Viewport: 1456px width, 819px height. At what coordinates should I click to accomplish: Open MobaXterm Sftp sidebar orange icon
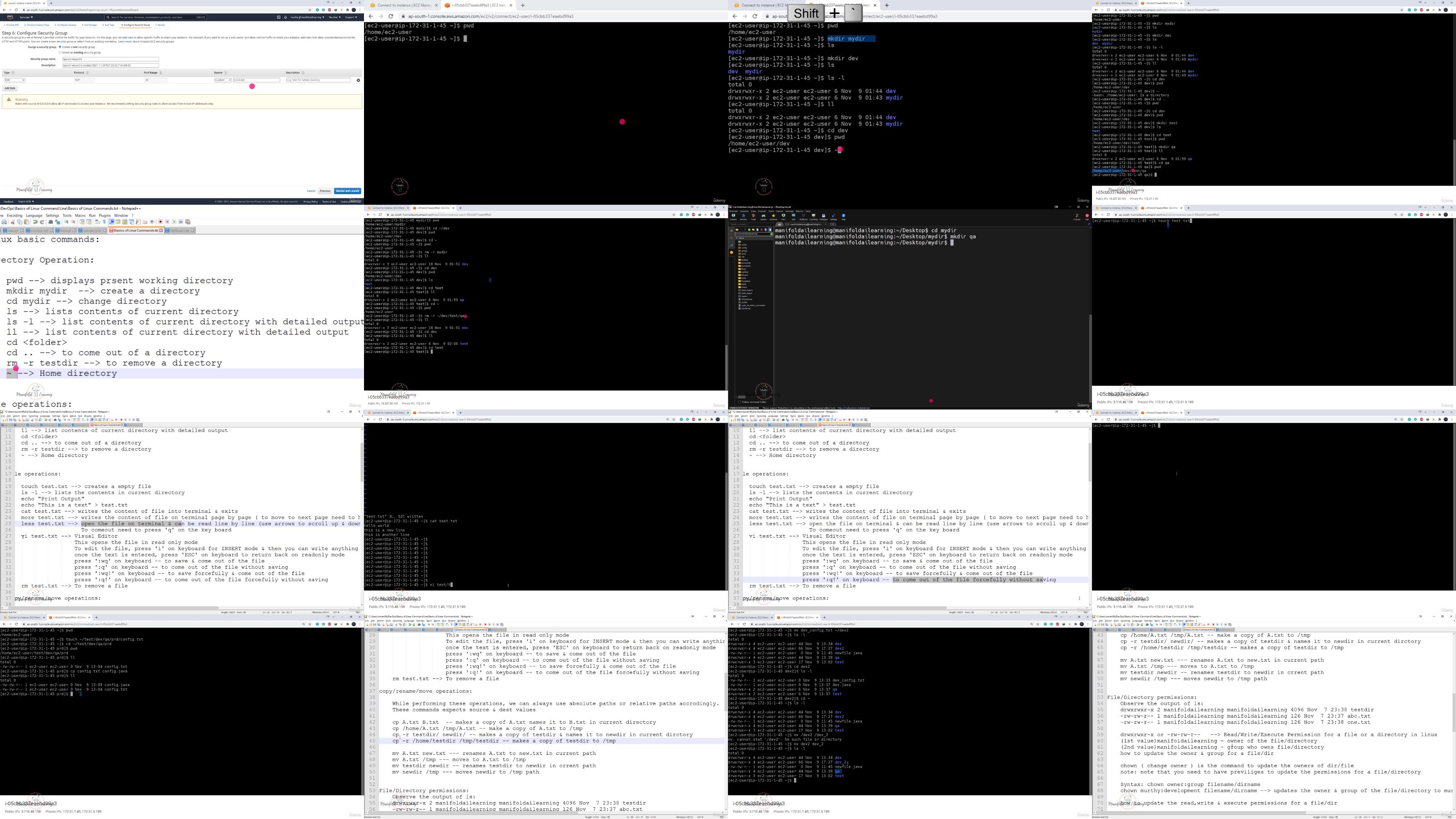point(732,253)
